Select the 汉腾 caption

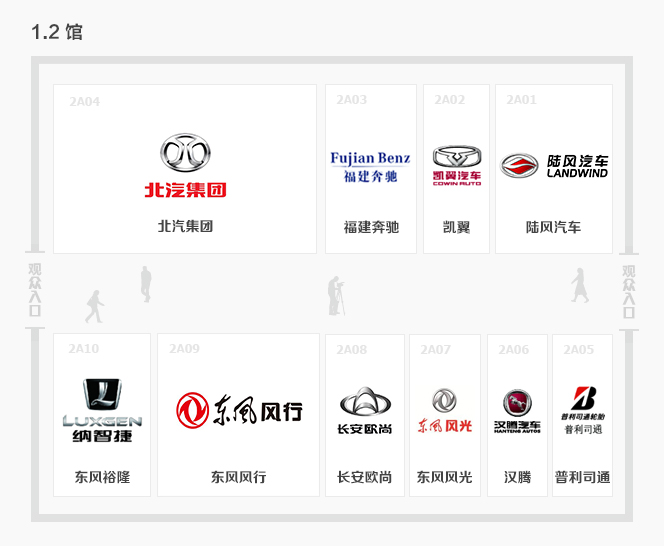click(x=517, y=477)
